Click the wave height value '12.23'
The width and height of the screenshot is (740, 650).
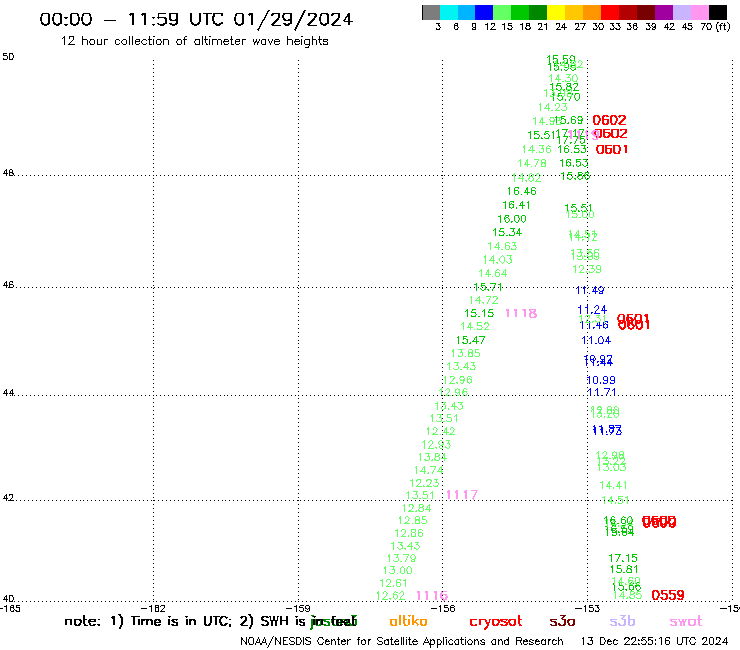424,483
